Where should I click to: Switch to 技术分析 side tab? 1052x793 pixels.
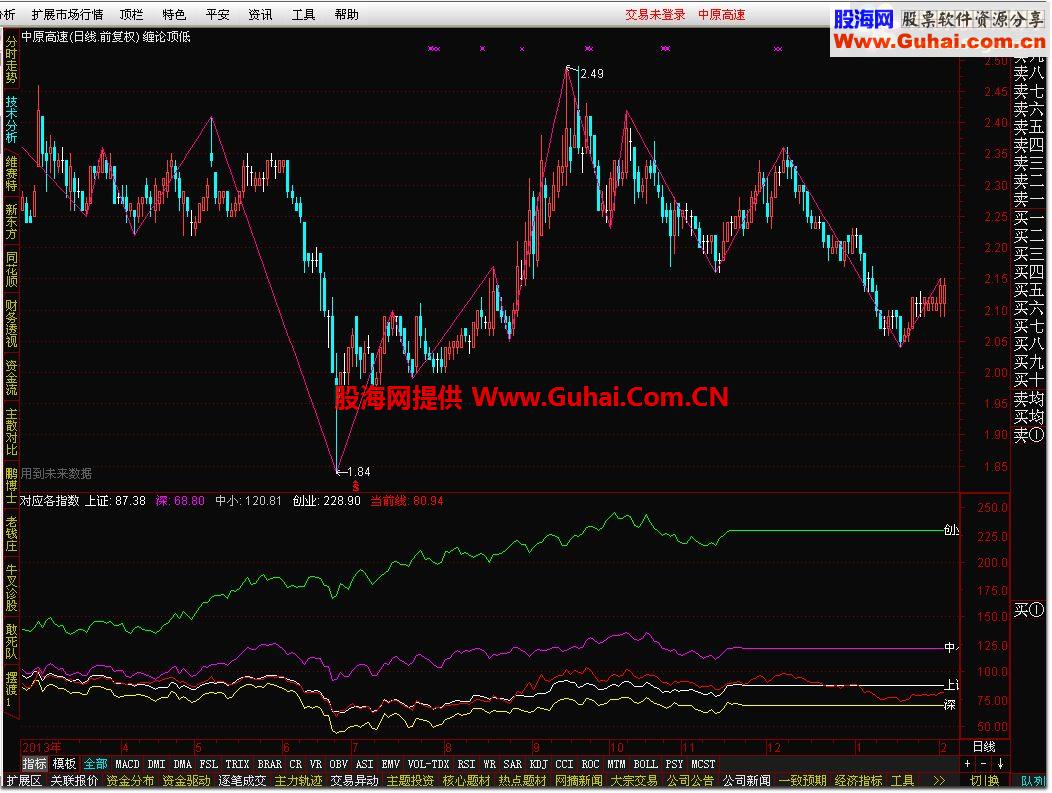point(11,119)
